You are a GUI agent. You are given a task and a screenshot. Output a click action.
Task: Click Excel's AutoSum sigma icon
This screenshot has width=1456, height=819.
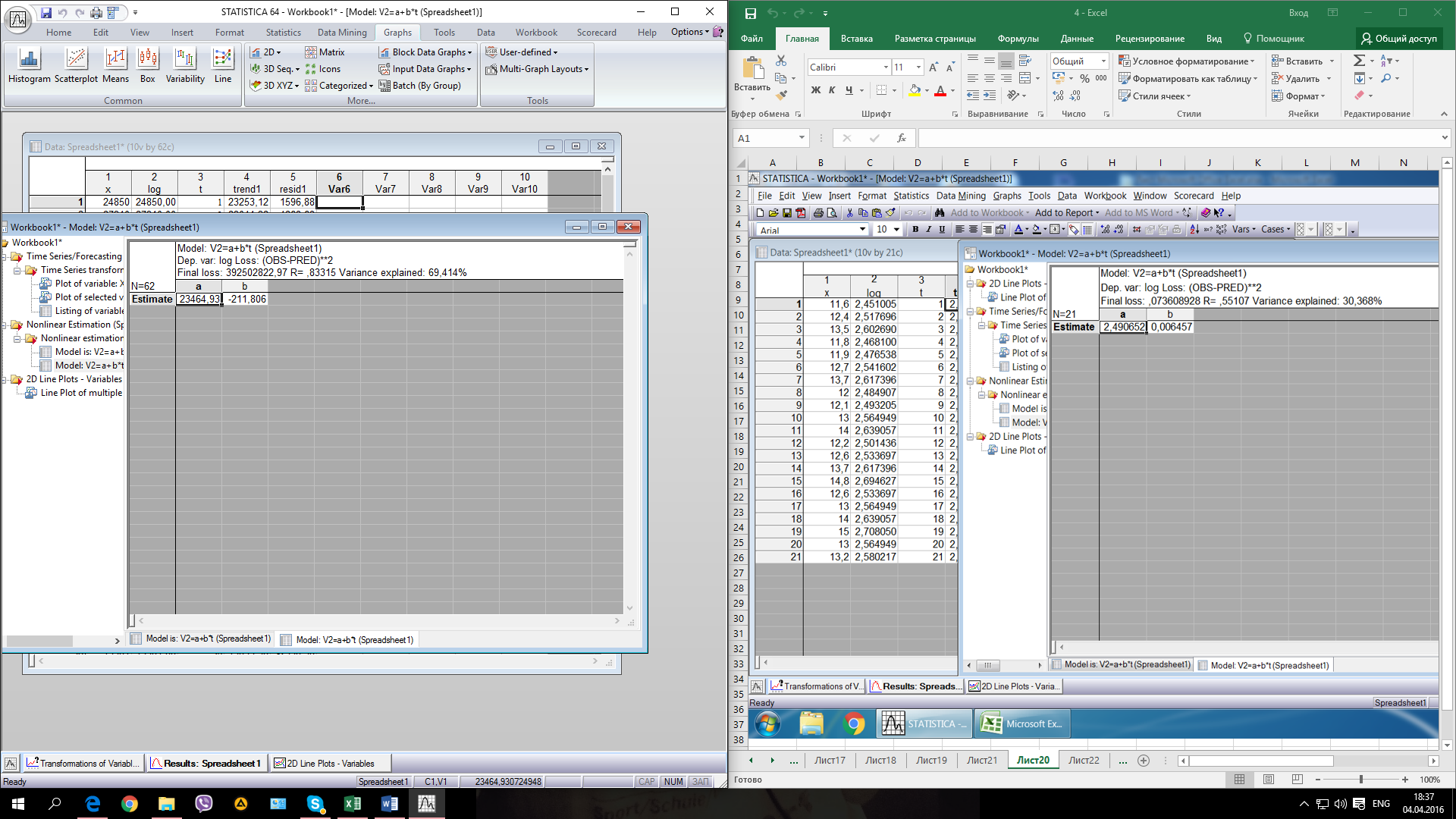point(1359,61)
